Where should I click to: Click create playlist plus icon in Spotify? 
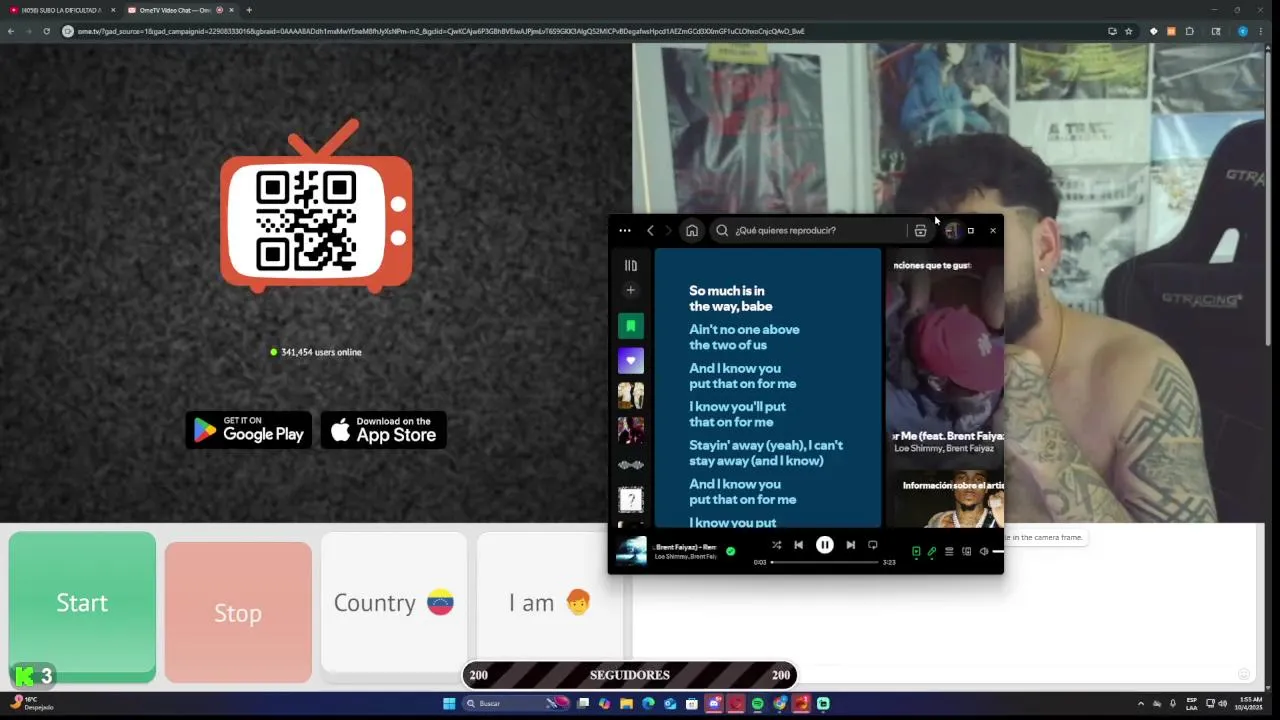coord(630,290)
